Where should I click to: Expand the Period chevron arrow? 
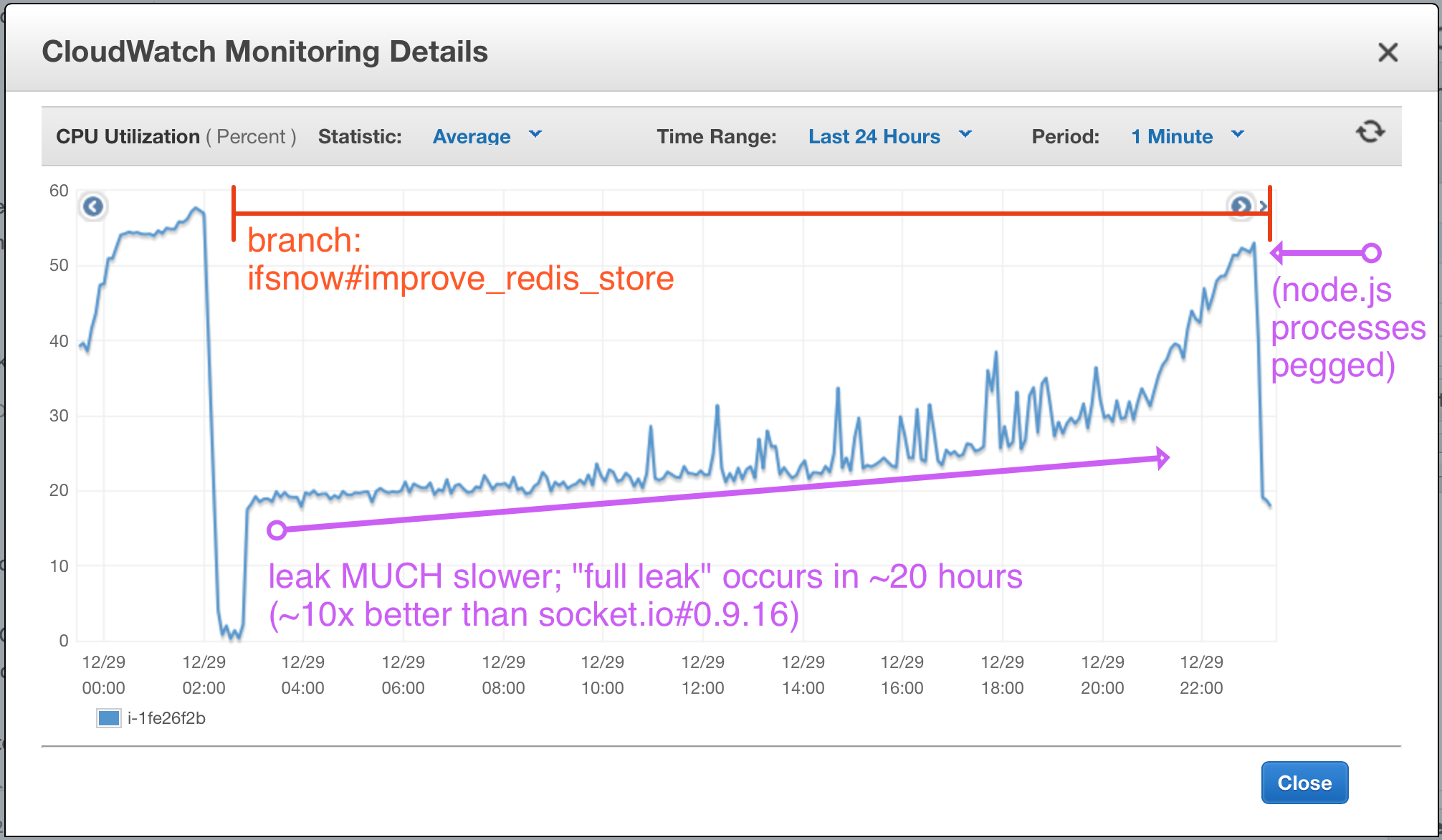pyautogui.click(x=1238, y=134)
